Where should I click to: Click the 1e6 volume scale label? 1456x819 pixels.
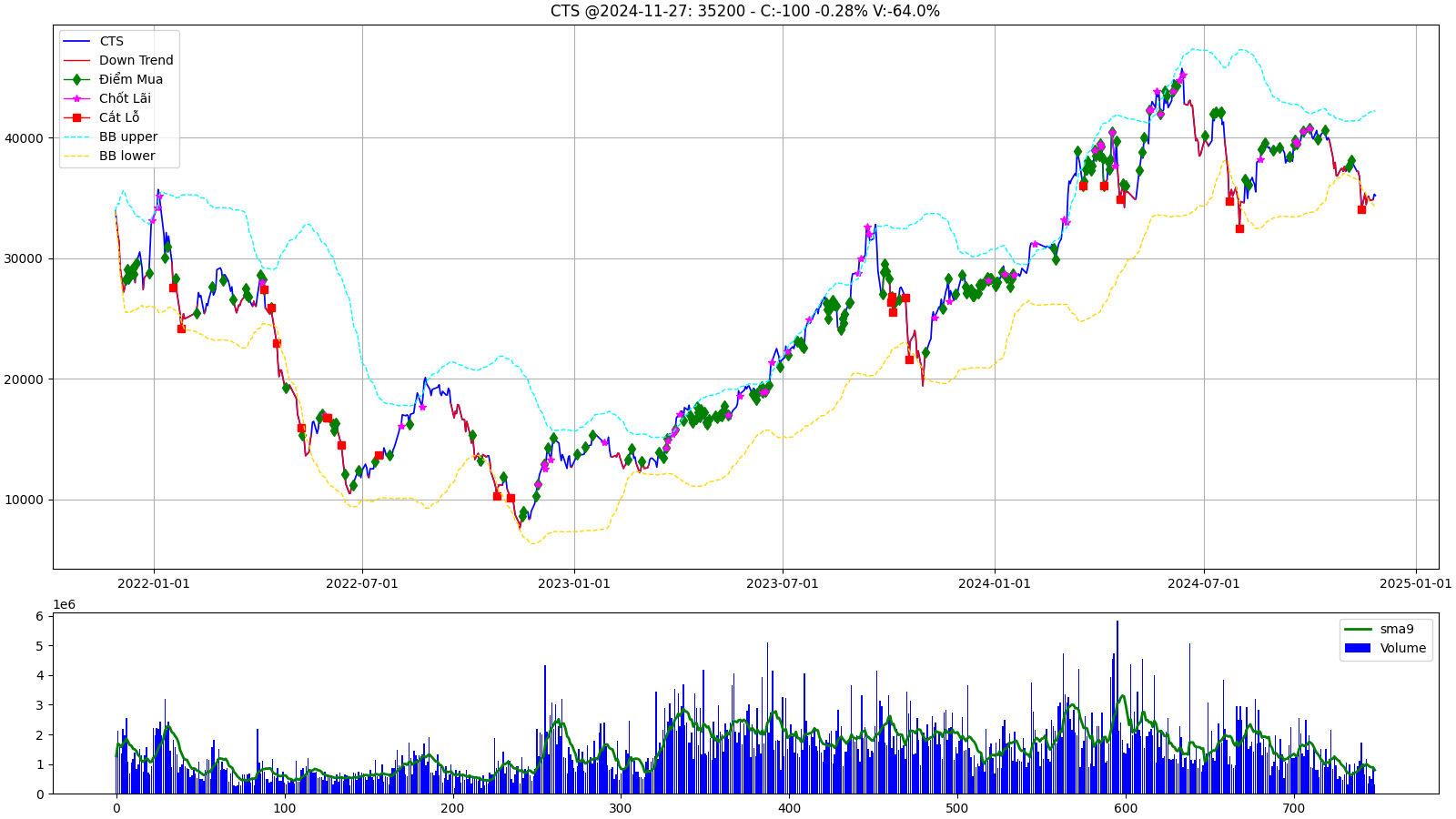[64, 604]
